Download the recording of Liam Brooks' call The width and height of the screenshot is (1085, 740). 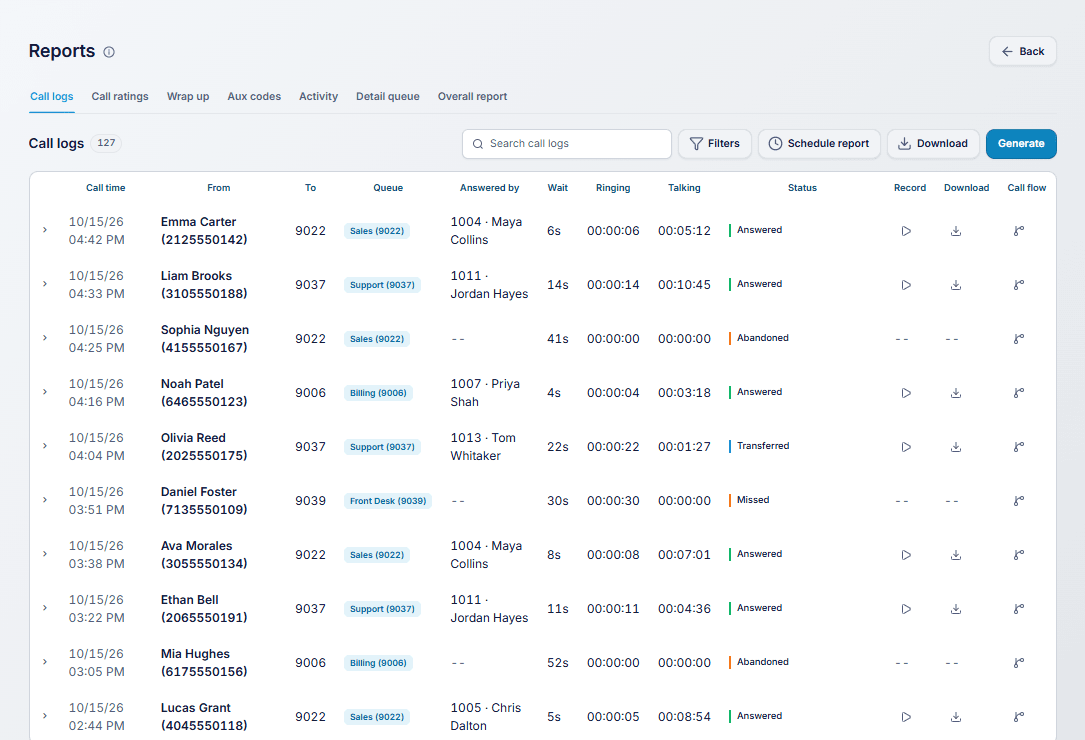click(x=956, y=285)
